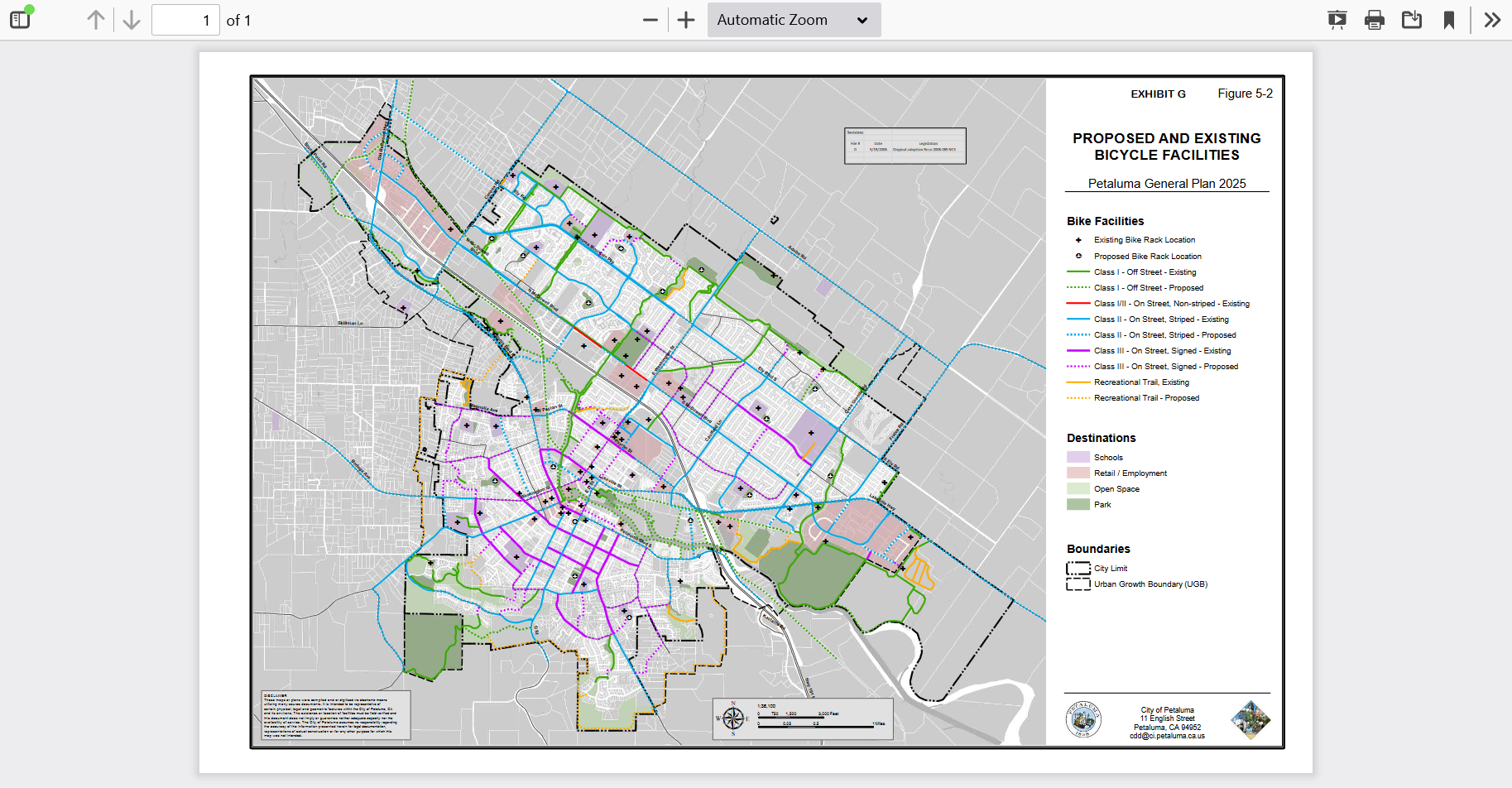
Task: Zoom out with the minus button
Action: coord(650,20)
